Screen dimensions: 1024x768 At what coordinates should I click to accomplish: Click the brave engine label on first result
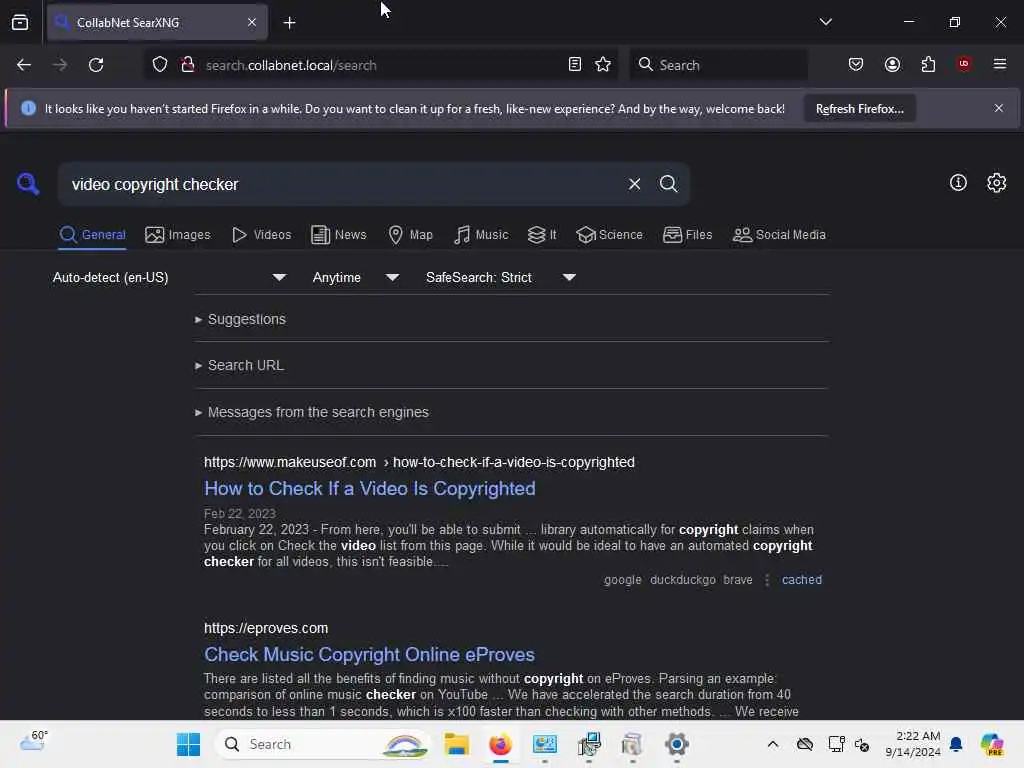pos(737,580)
